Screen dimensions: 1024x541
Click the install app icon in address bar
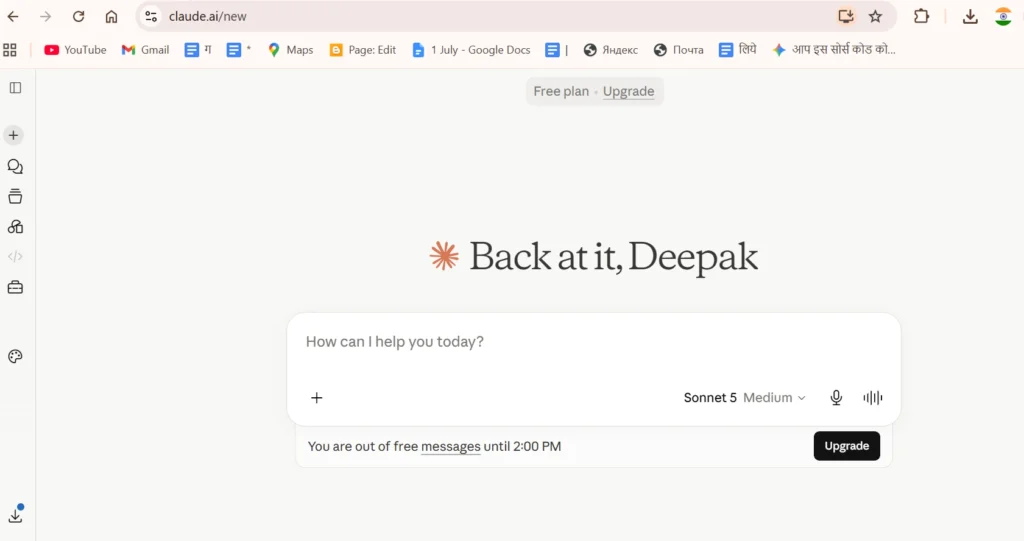(846, 16)
